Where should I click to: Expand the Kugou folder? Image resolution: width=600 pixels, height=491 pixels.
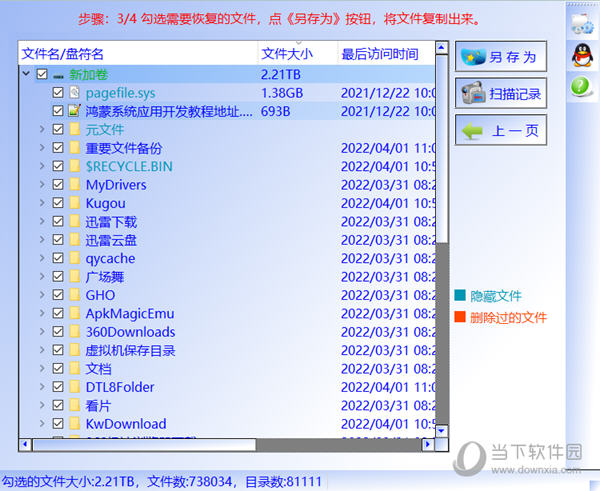[42, 203]
